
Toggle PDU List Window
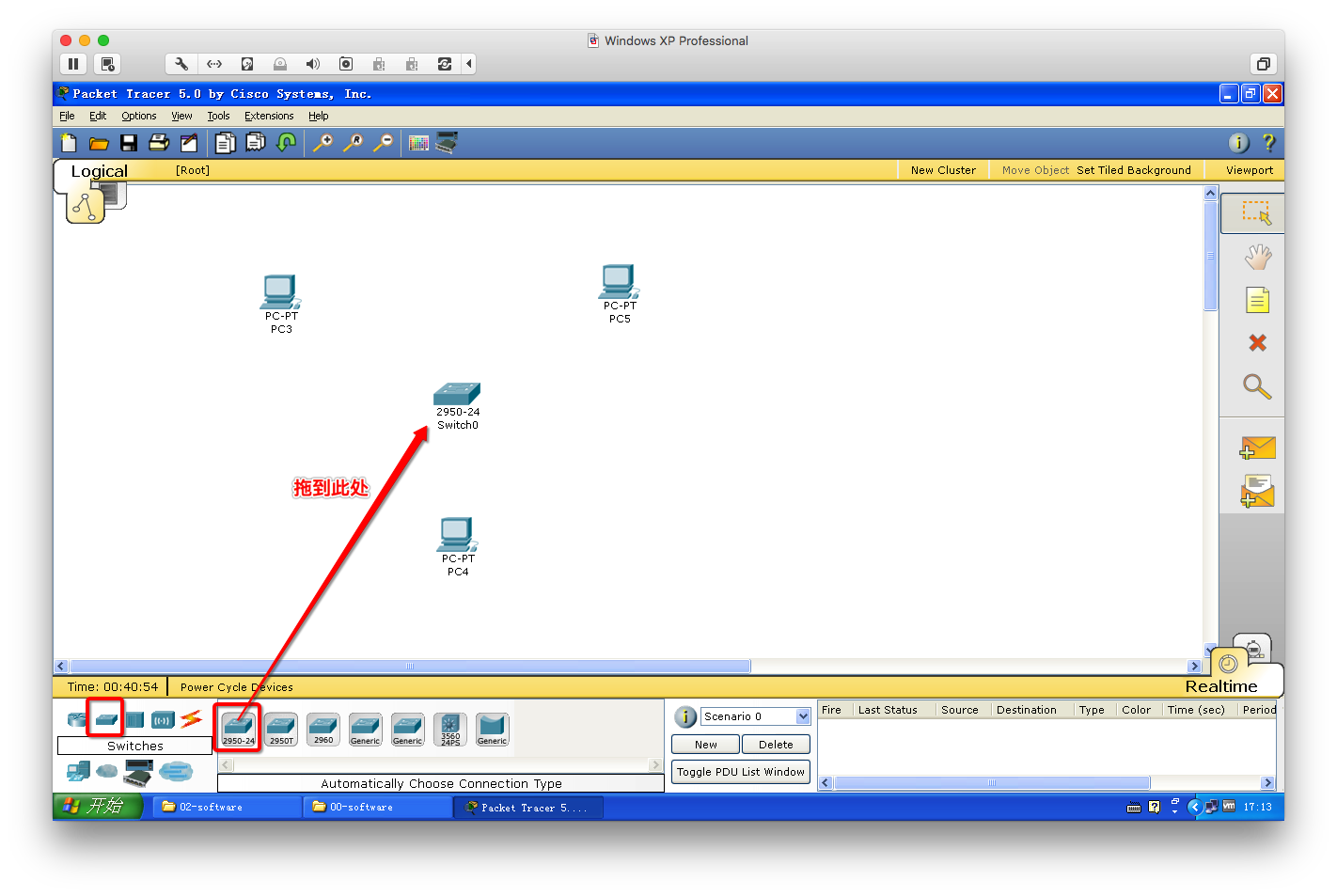pyautogui.click(x=741, y=772)
